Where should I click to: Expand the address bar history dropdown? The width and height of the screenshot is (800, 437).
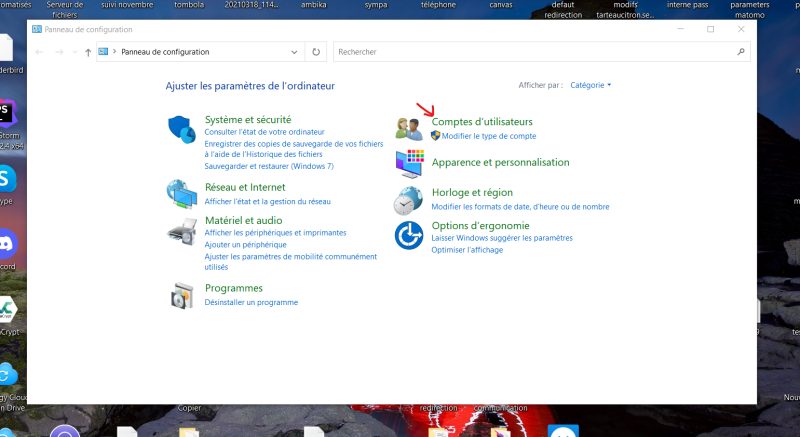(294, 52)
